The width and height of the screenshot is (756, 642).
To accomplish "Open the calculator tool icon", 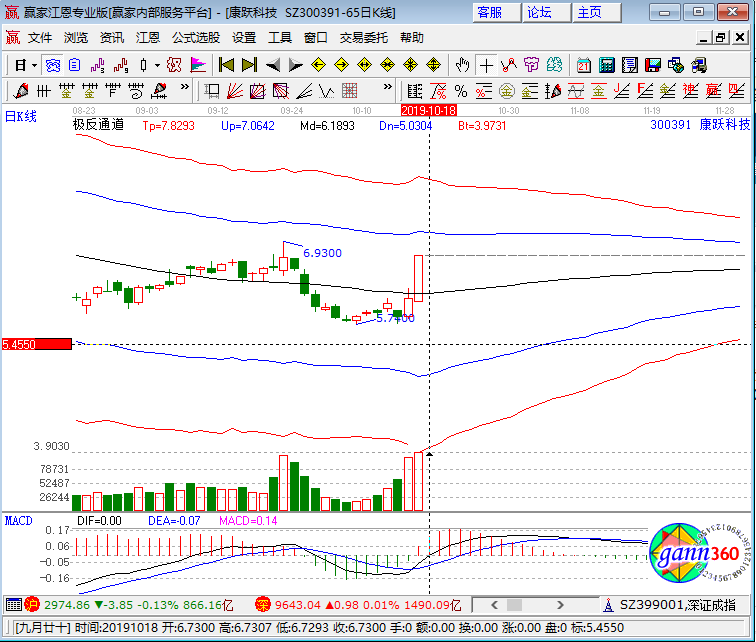I will click(607, 65).
